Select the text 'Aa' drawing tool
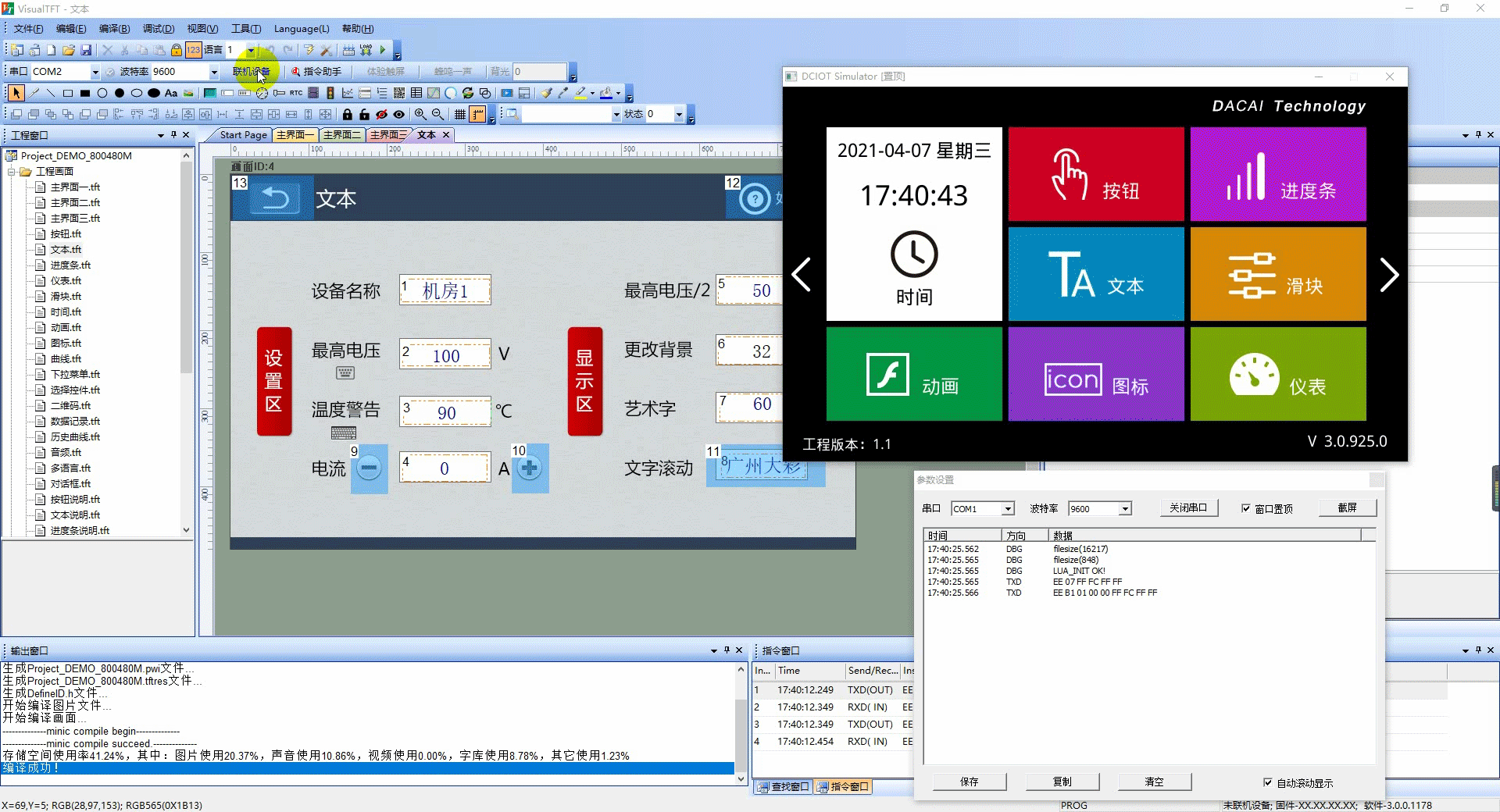 point(171,93)
